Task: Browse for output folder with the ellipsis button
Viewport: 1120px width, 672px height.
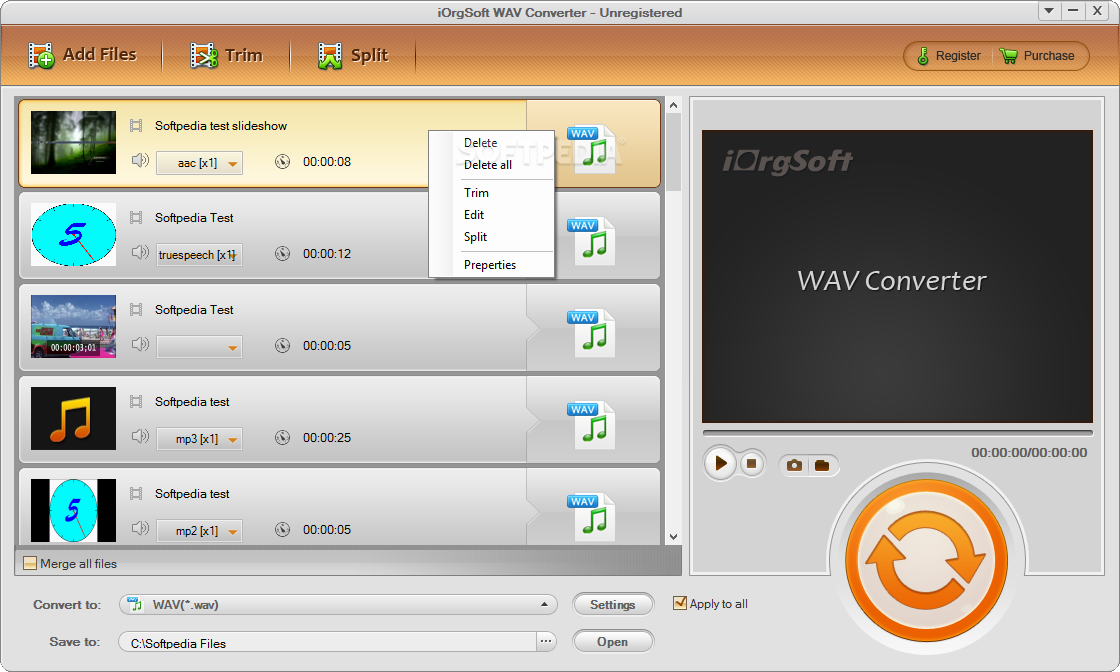Action: point(546,641)
